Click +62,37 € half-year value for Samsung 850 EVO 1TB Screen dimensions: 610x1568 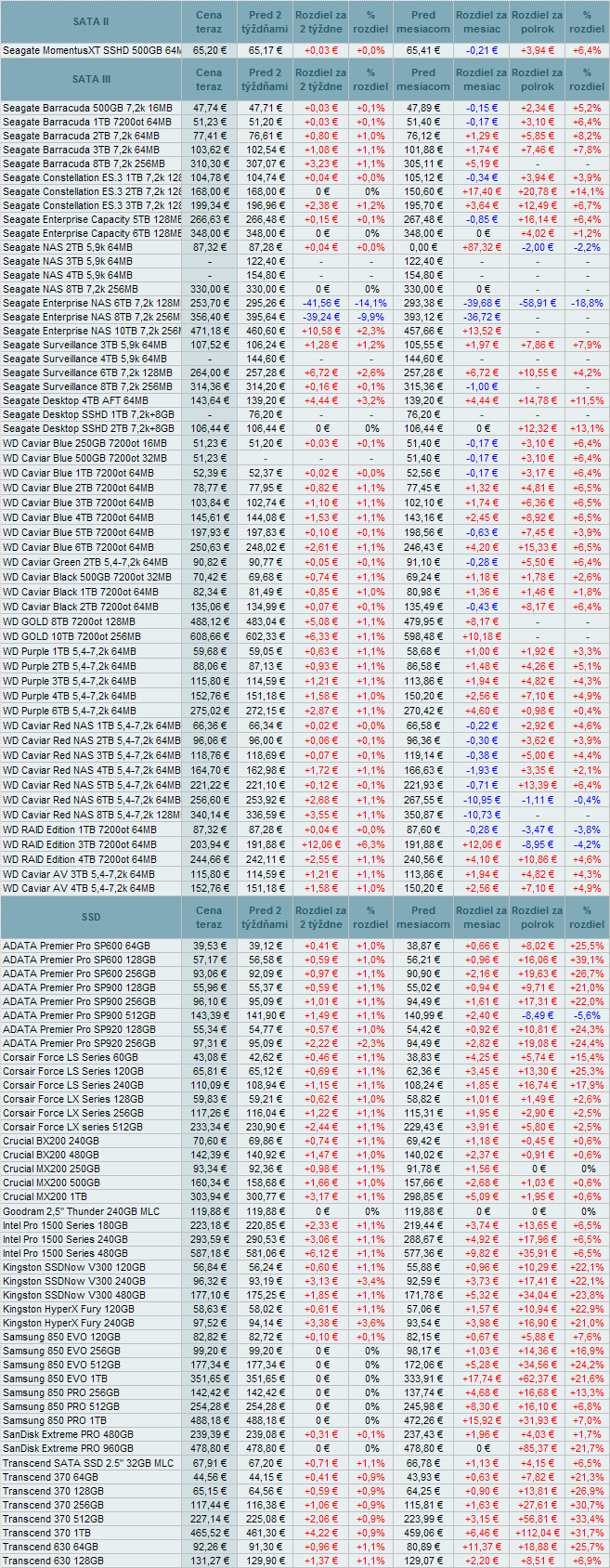point(537,1379)
